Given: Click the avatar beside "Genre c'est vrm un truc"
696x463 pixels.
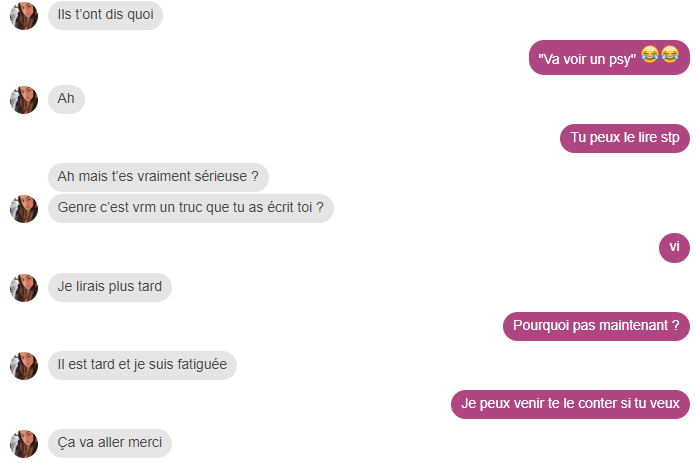Looking at the screenshot, I should [24, 209].
